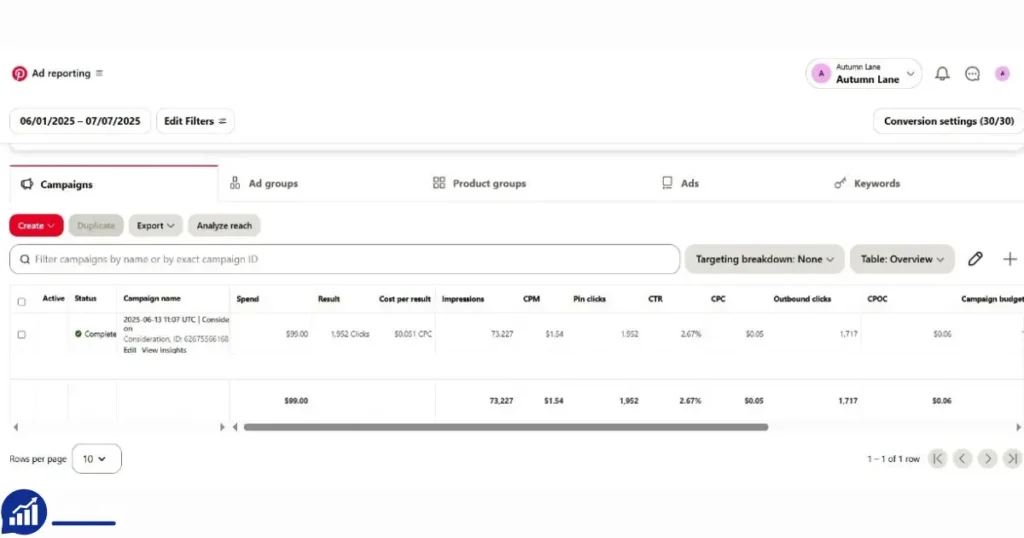Switch to the Keywords tab
This screenshot has height=538, width=1024.
pos(867,183)
